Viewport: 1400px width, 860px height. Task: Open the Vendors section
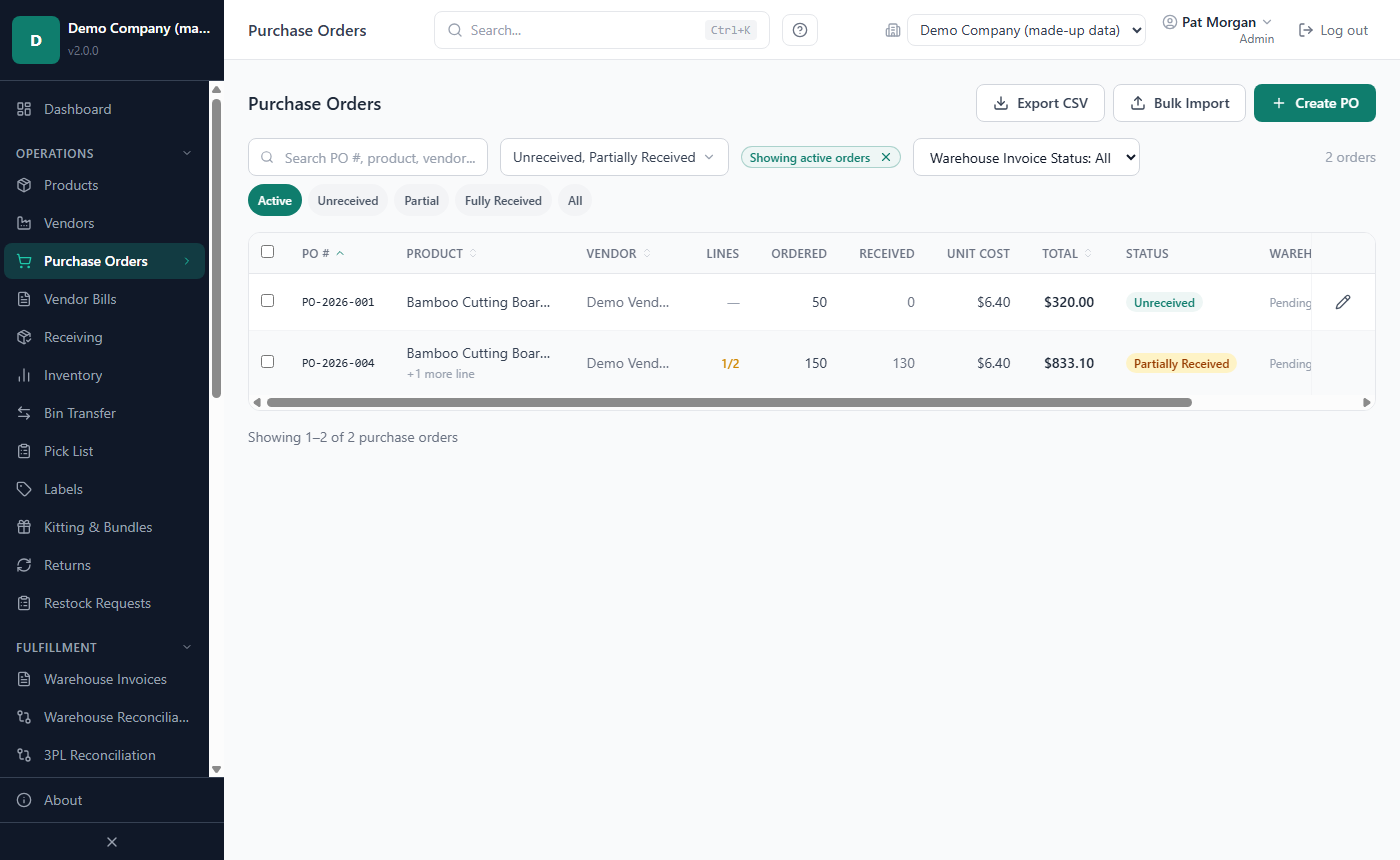point(104,223)
